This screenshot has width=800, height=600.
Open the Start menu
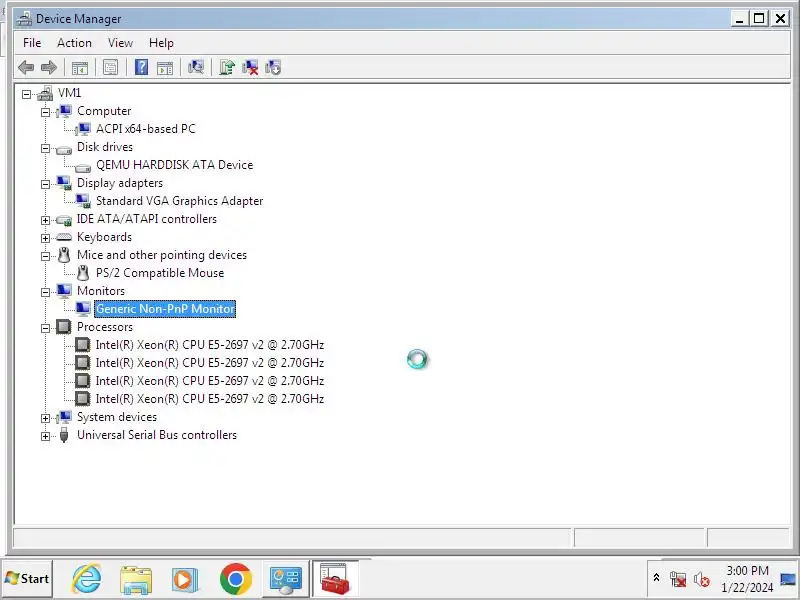pos(27,579)
